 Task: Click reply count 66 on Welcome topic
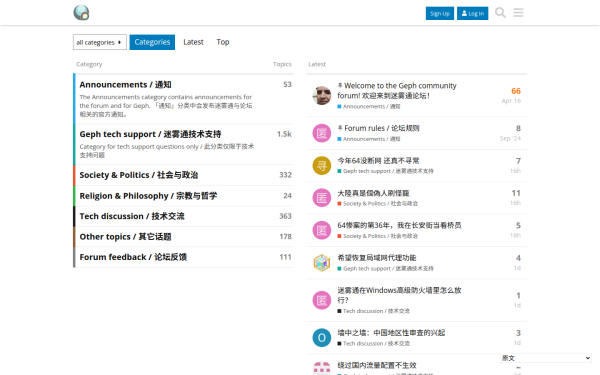coord(516,91)
